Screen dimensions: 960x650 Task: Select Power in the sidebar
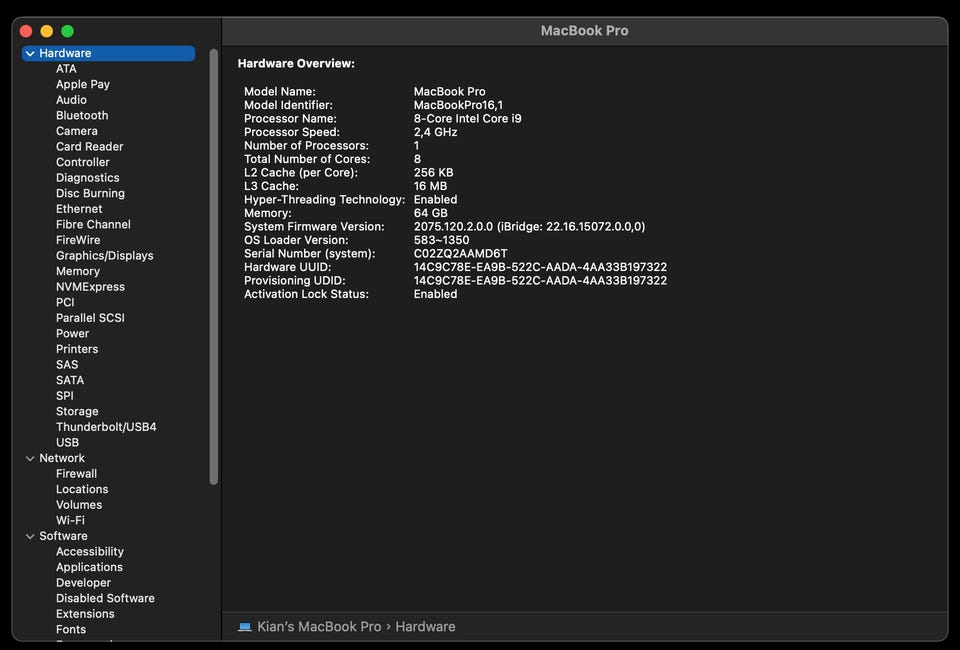click(72, 334)
